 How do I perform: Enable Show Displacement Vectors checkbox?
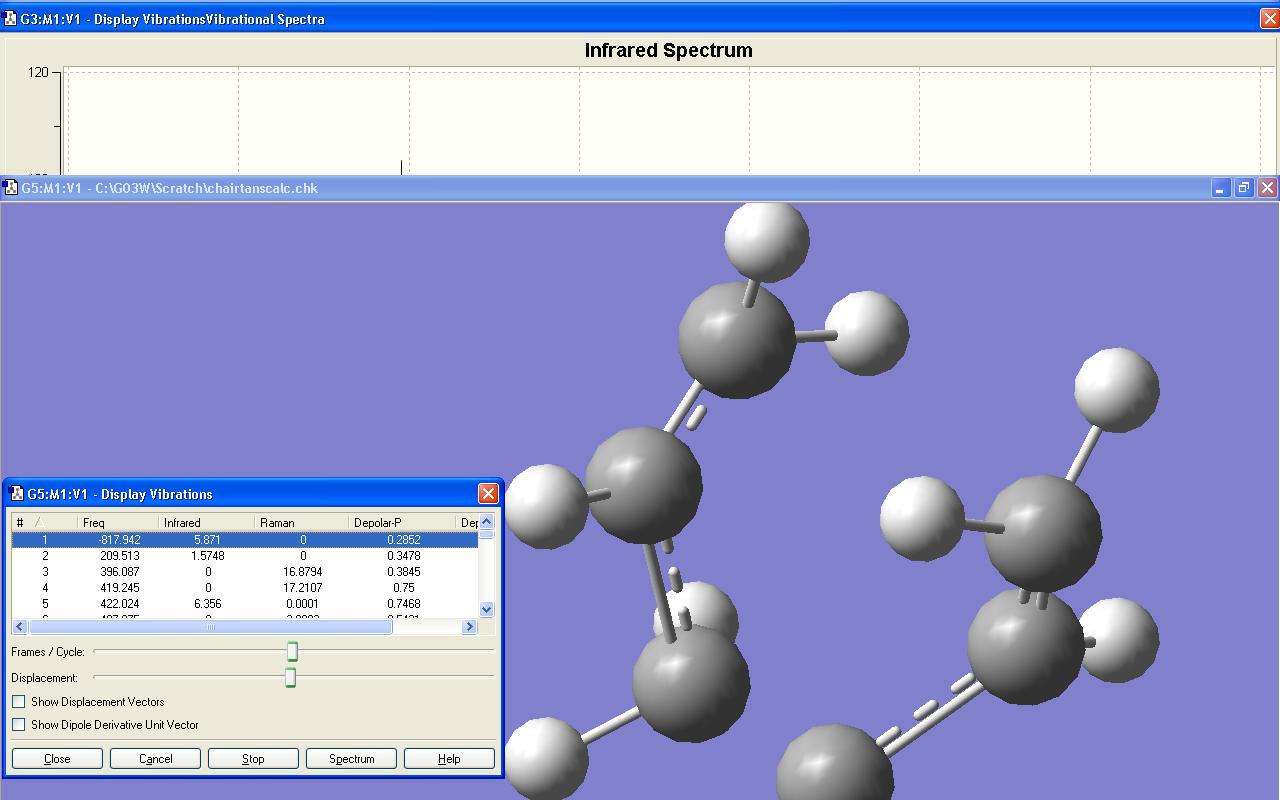19,702
